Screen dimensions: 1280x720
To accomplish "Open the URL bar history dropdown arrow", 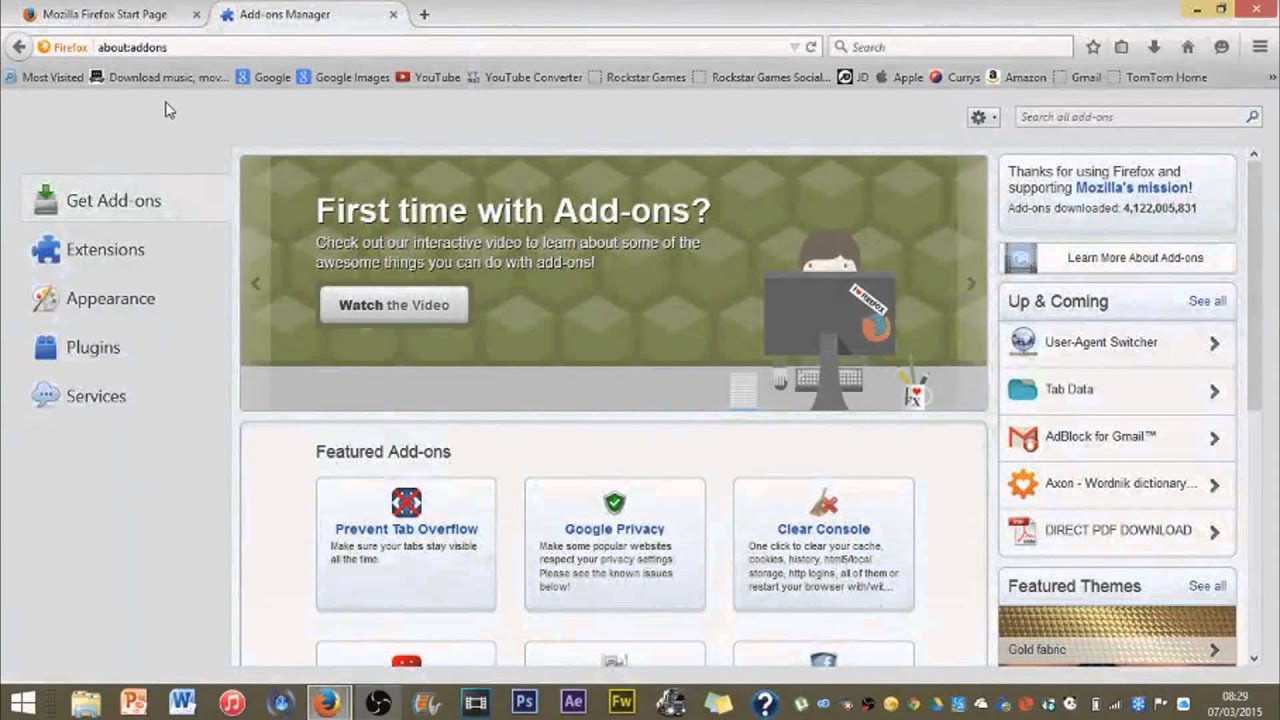I will pos(794,47).
